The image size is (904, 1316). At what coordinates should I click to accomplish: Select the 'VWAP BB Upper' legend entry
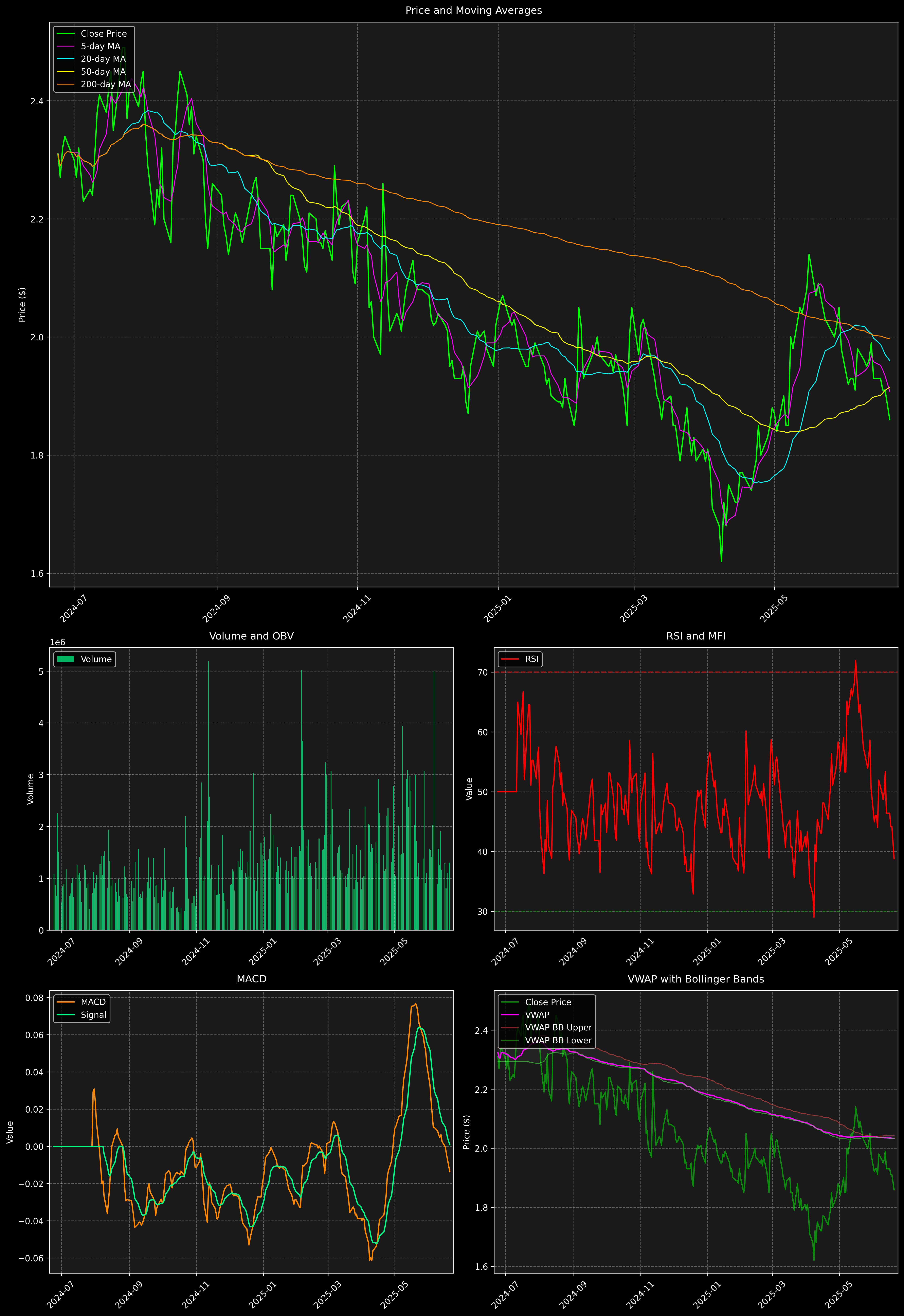click(x=559, y=1028)
